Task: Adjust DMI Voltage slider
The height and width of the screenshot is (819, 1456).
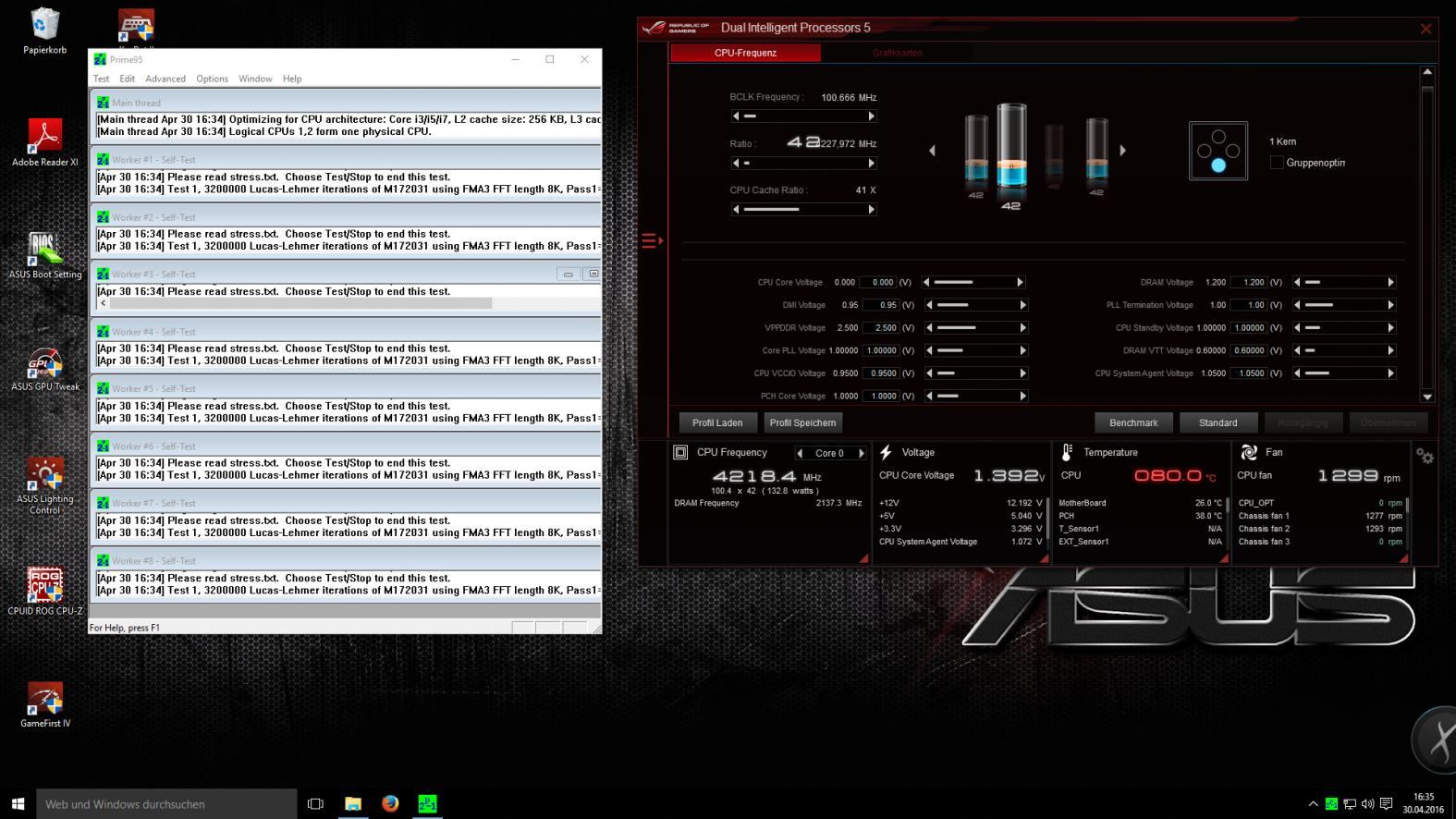Action: tap(978, 305)
